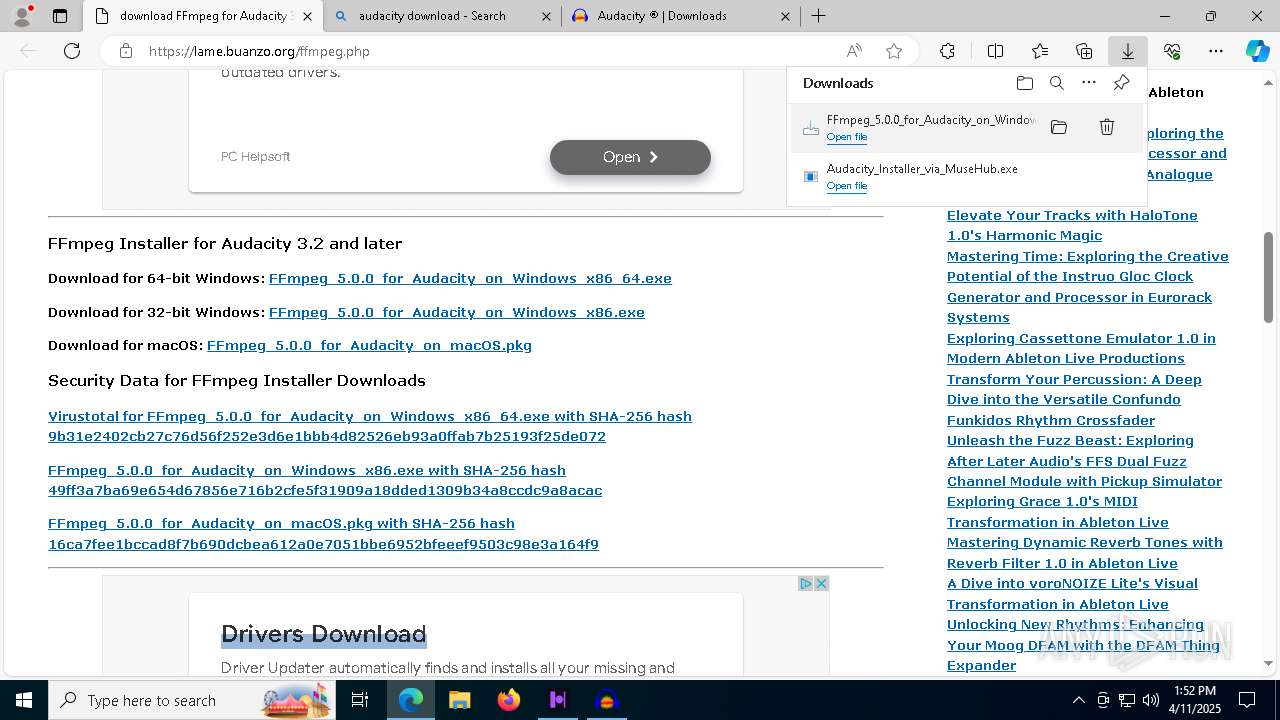Add this page to favorites star
Screen dimensions: 1280x720
tap(894, 51)
